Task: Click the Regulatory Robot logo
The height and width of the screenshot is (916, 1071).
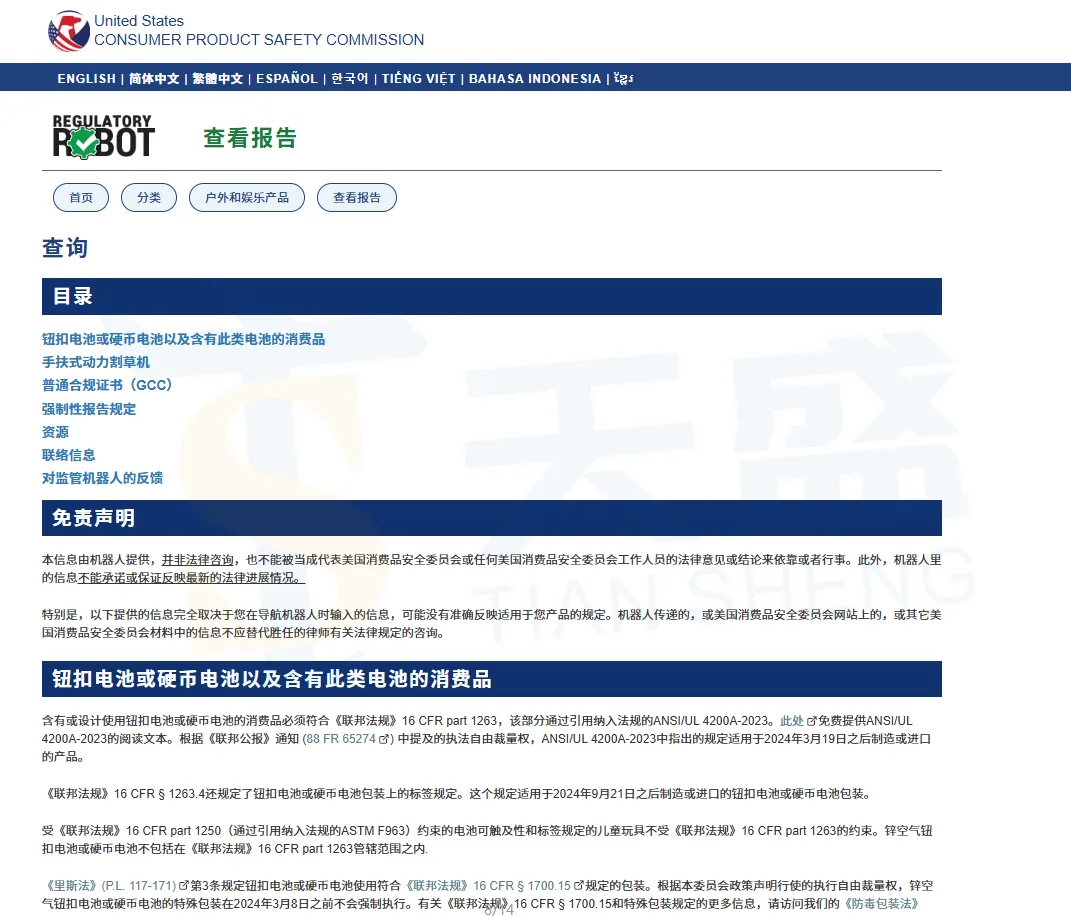Action: point(103,137)
